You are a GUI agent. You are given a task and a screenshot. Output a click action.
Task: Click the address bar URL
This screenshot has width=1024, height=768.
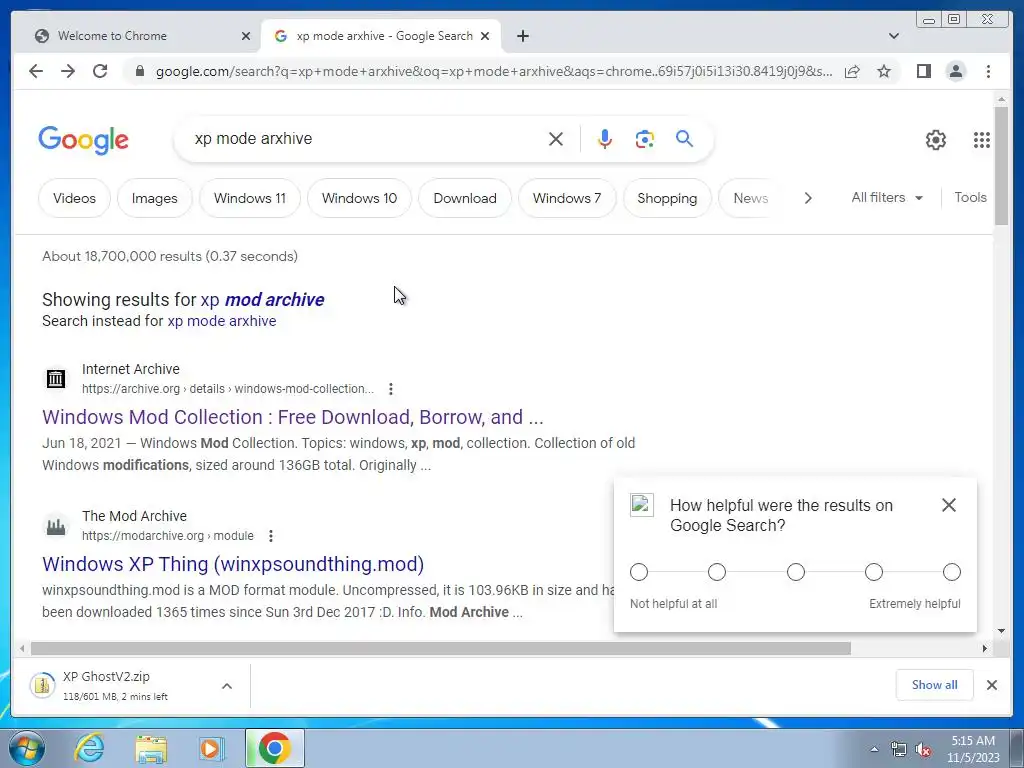click(494, 71)
